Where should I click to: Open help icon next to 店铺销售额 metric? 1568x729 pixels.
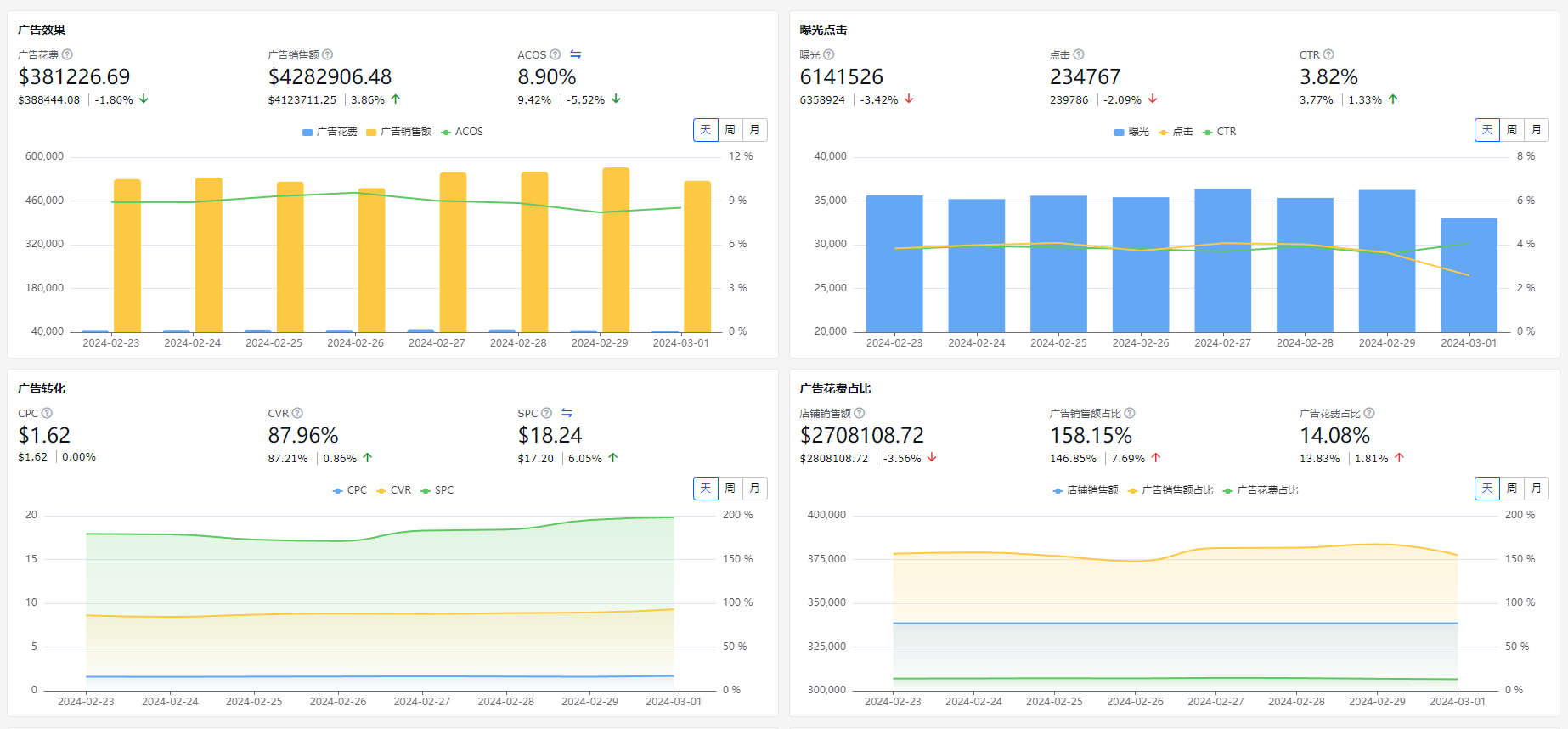point(859,413)
